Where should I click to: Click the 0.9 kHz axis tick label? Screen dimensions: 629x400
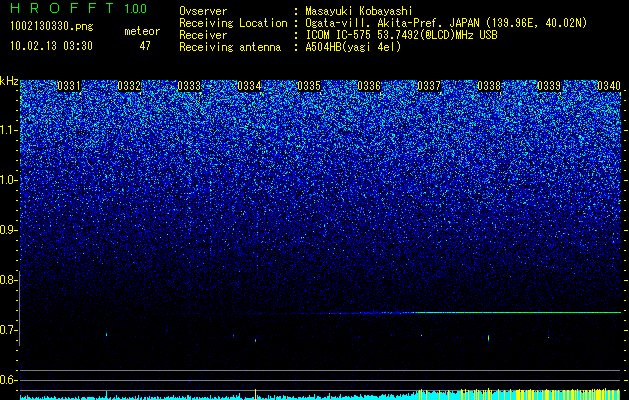(x=8, y=230)
